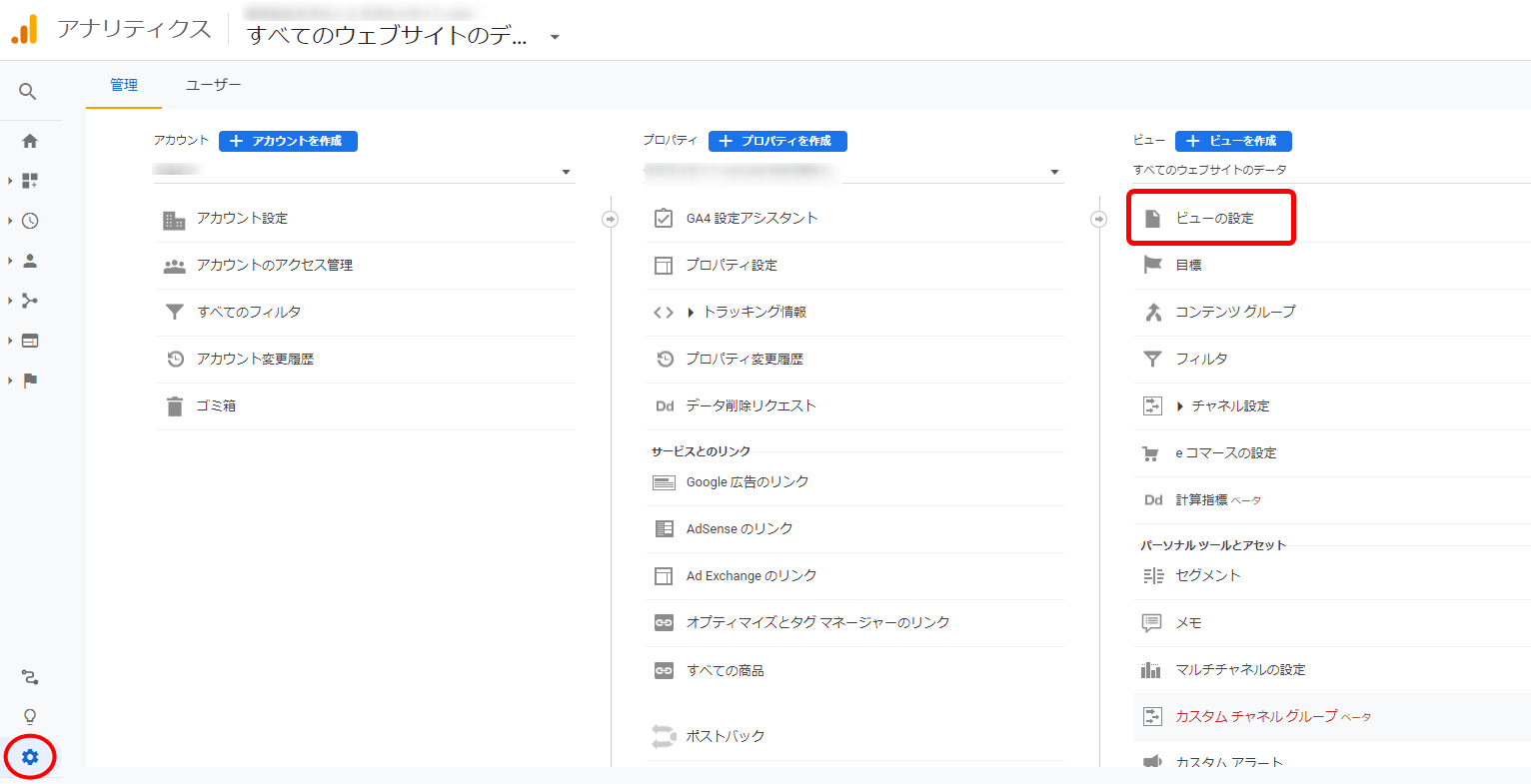Click the Dd icon beside データ削除リクエスト
1531x784 pixels.
pyautogui.click(x=665, y=406)
